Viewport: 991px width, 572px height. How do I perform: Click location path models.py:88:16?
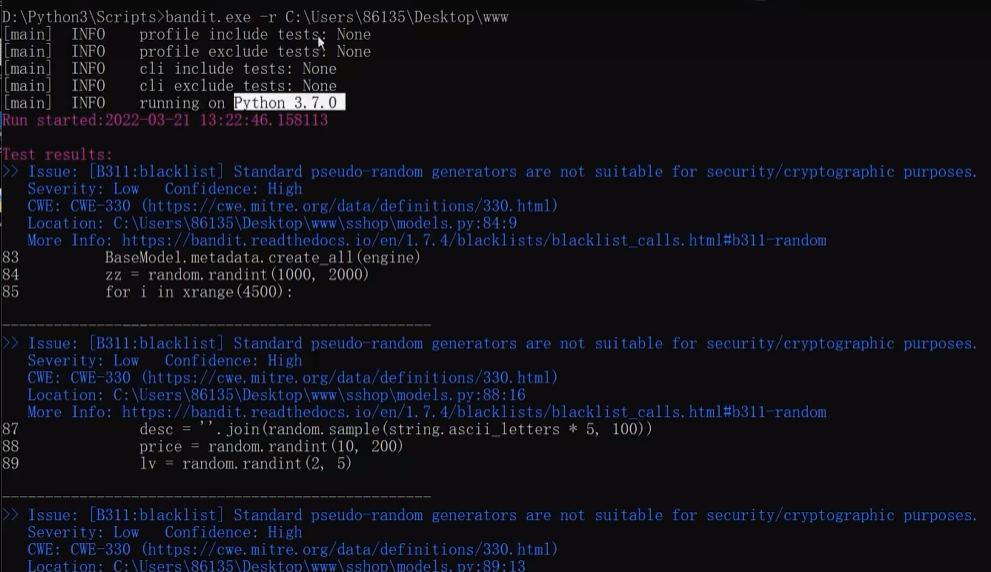coord(319,395)
